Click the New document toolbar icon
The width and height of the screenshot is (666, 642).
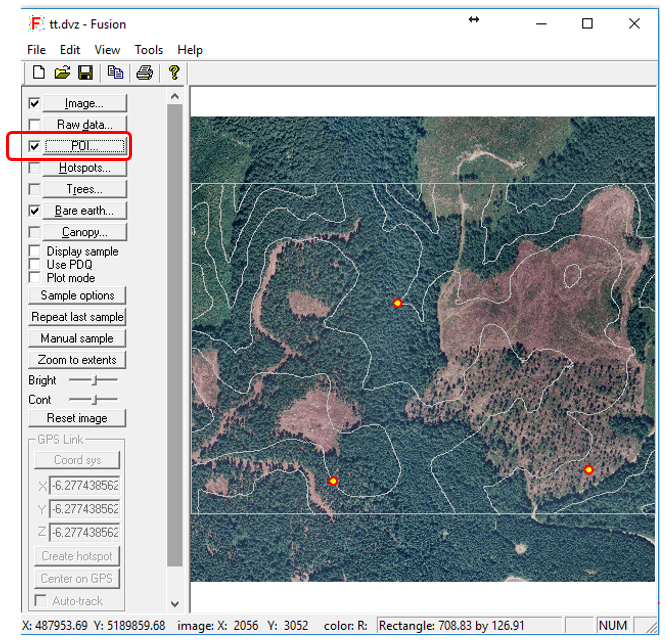click(x=39, y=72)
